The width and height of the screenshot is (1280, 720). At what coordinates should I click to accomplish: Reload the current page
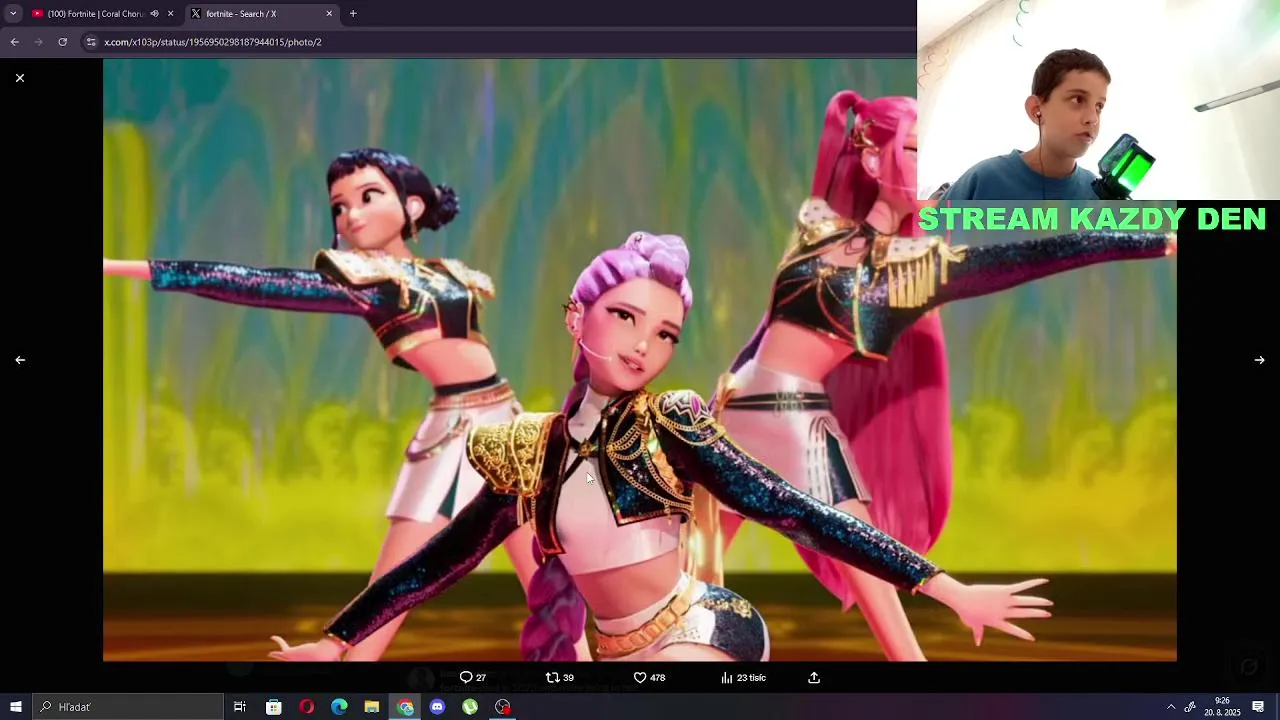pos(62,42)
